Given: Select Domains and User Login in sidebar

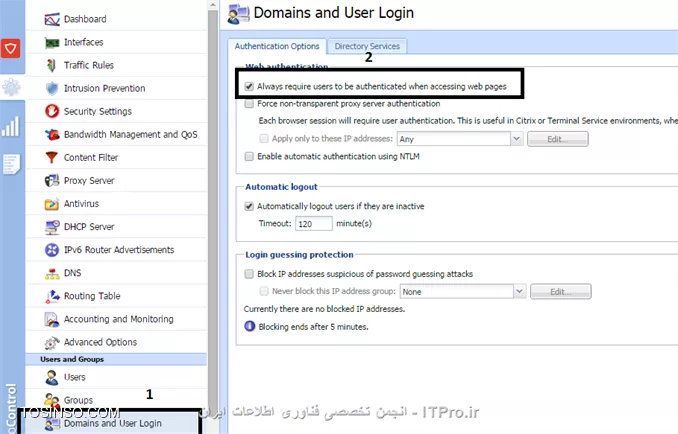Looking at the screenshot, I should 113,423.
